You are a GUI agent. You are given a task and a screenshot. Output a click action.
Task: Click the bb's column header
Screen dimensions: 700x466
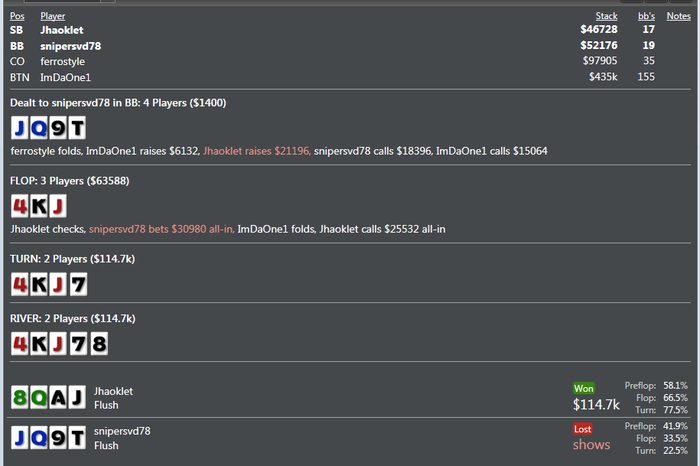[x=646, y=16]
